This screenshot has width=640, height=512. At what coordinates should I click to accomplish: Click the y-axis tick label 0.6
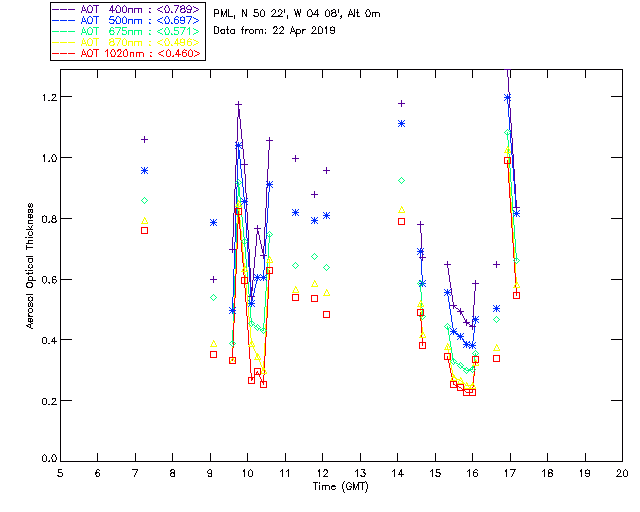(49, 280)
